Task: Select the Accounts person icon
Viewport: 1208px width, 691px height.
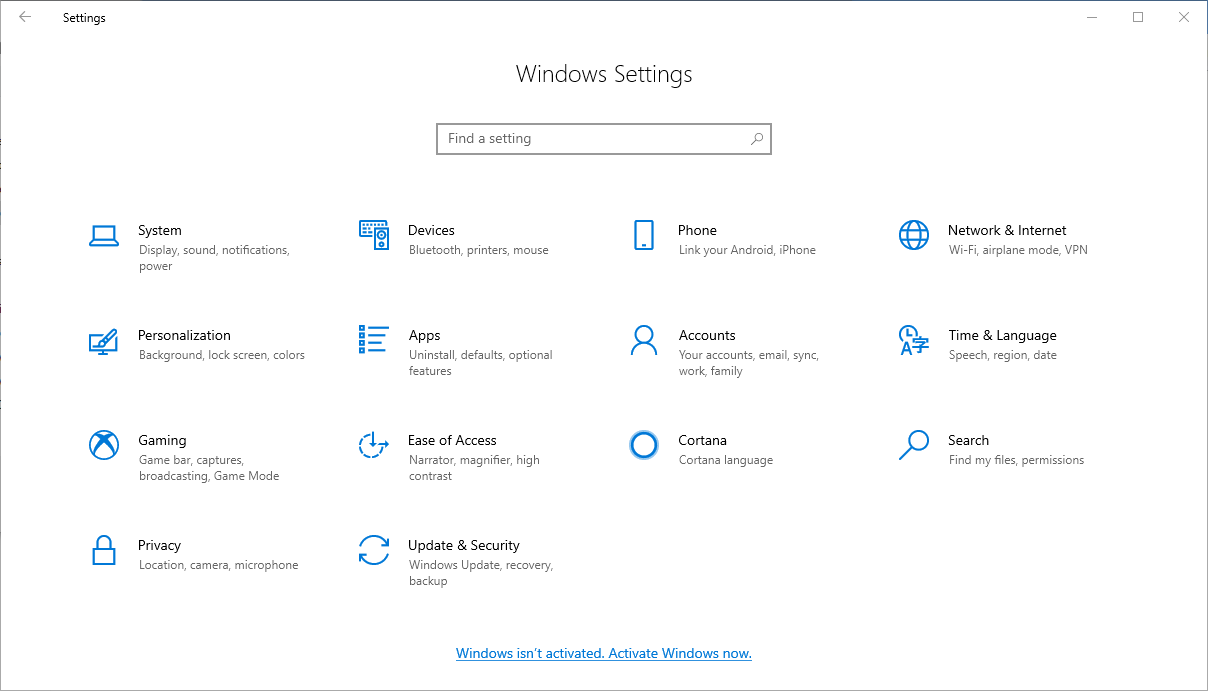Action: click(644, 340)
